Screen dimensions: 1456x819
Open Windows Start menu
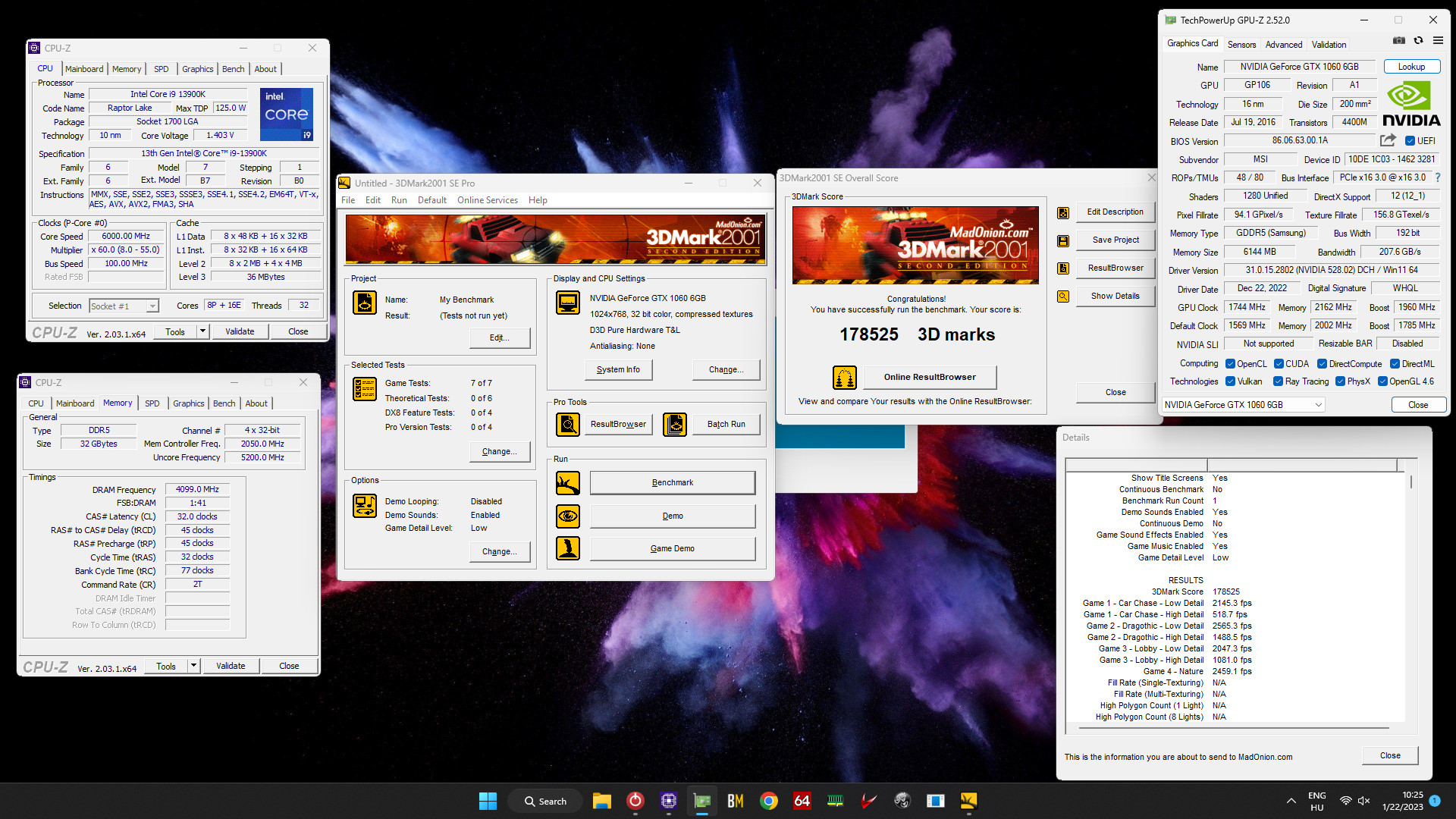(x=488, y=801)
